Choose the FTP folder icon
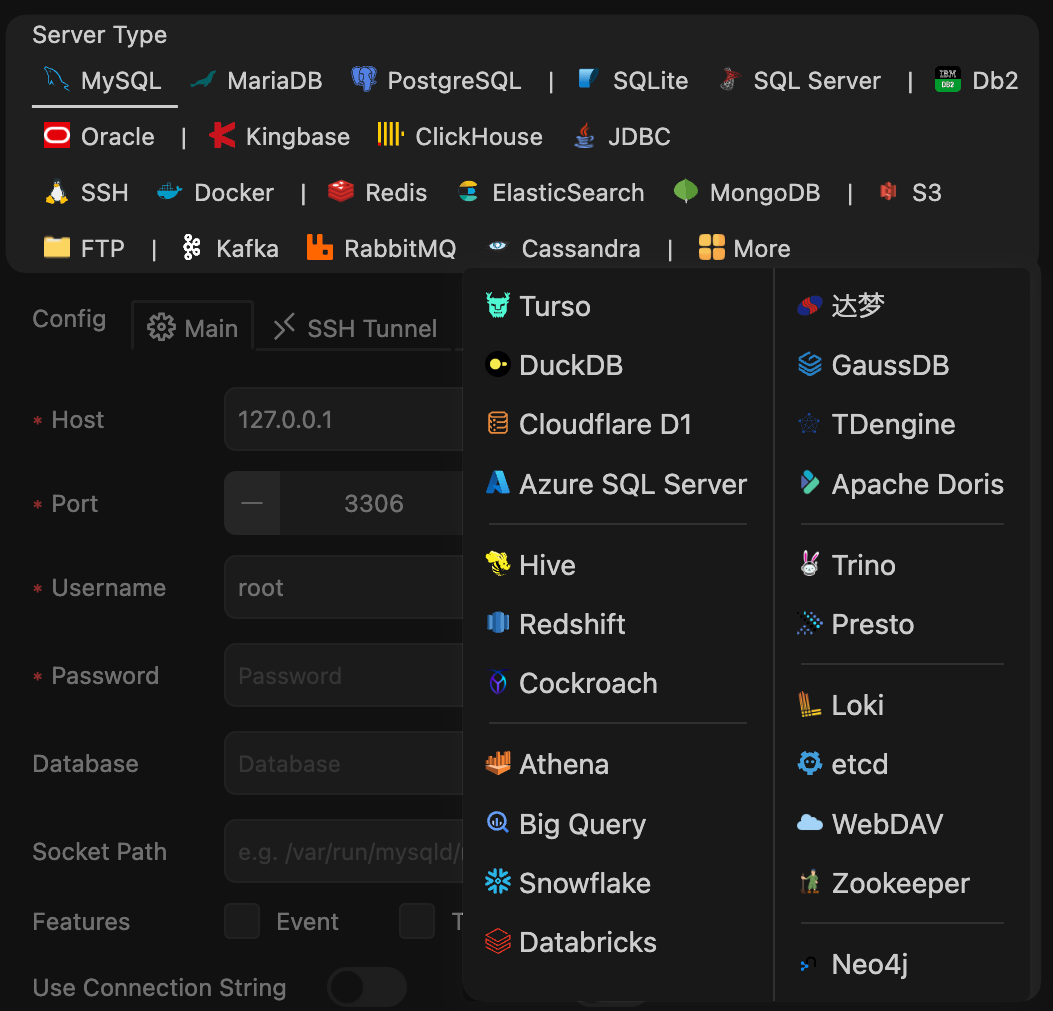 click(x=56, y=247)
